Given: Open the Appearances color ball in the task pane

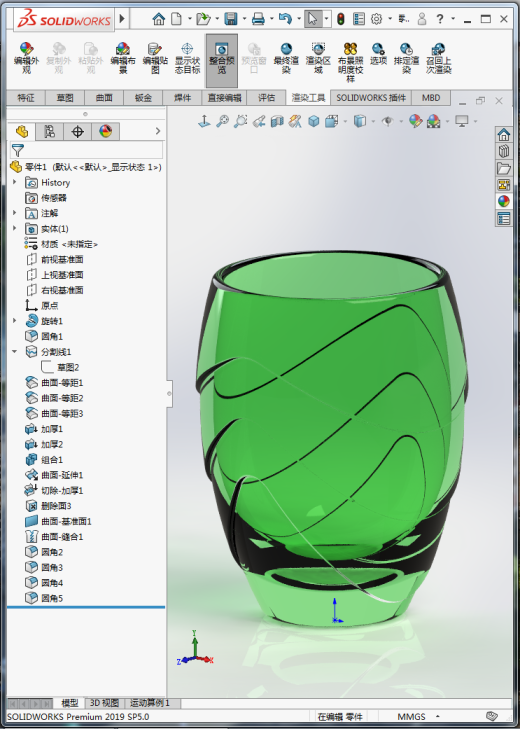Looking at the screenshot, I should 504,201.
